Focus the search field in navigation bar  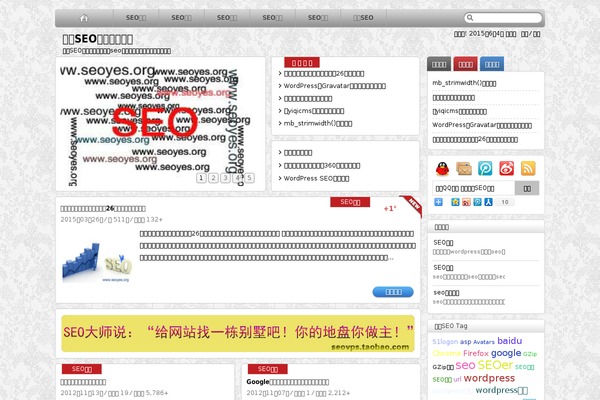503,18
